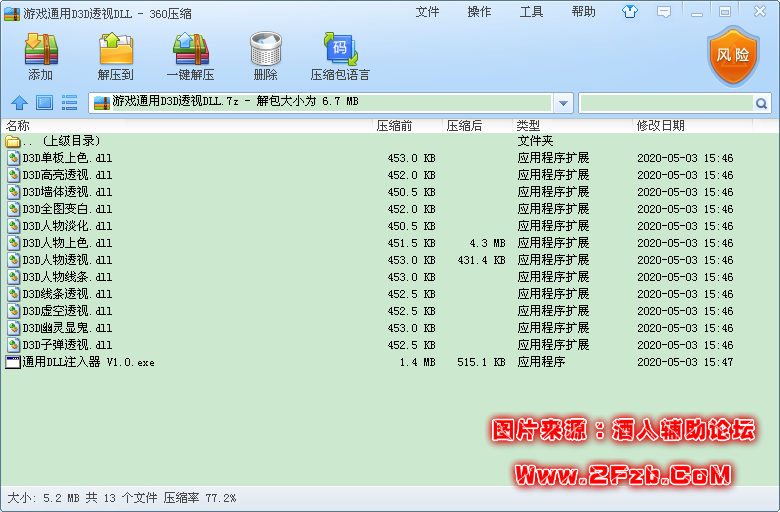Click the file icon of D3D高亮透视.dll
Image resolution: width=780 pixels, height=512 pixels.
tap(13, 175)
